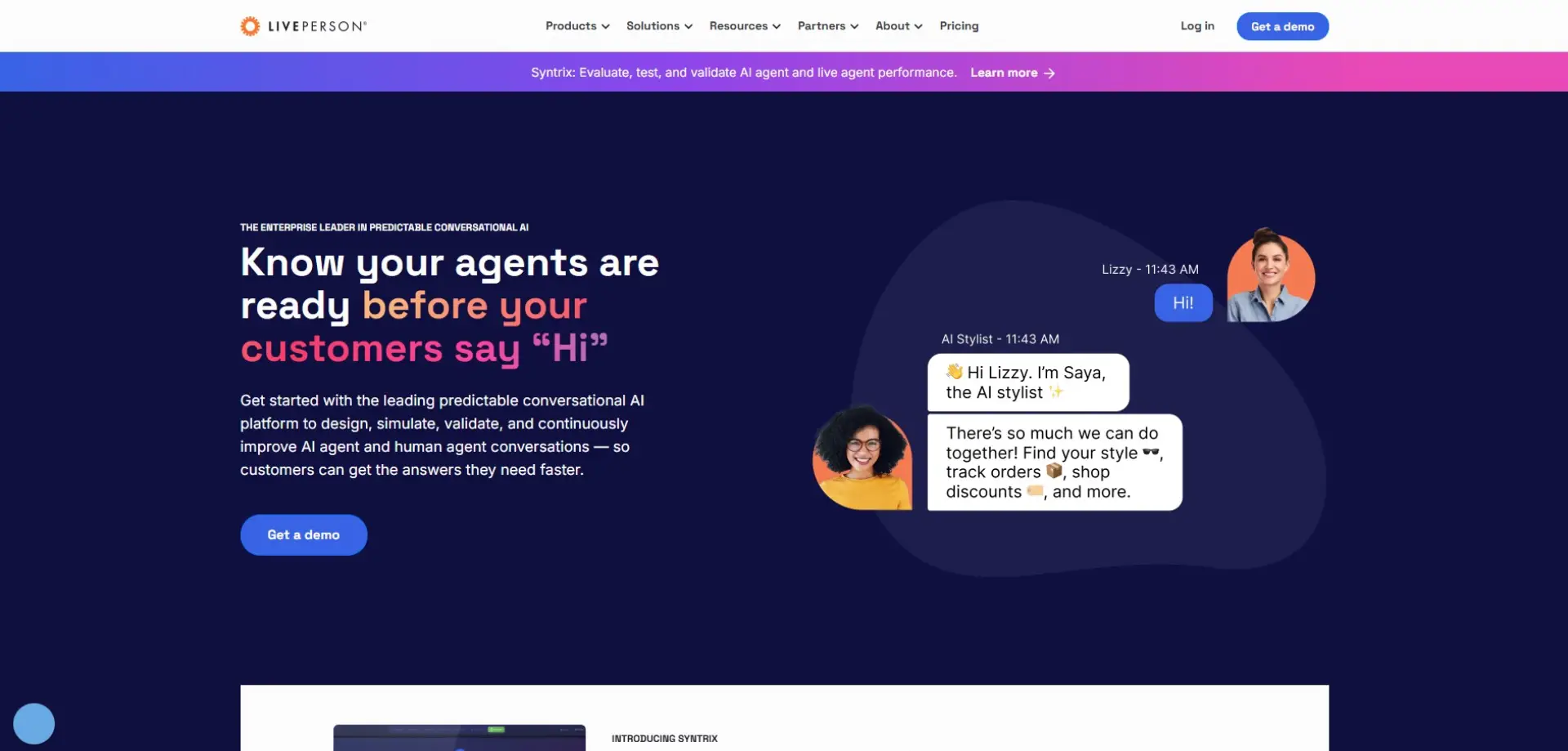Click the sunglasses emoji after 'your style'

(x=1151, y=452)
